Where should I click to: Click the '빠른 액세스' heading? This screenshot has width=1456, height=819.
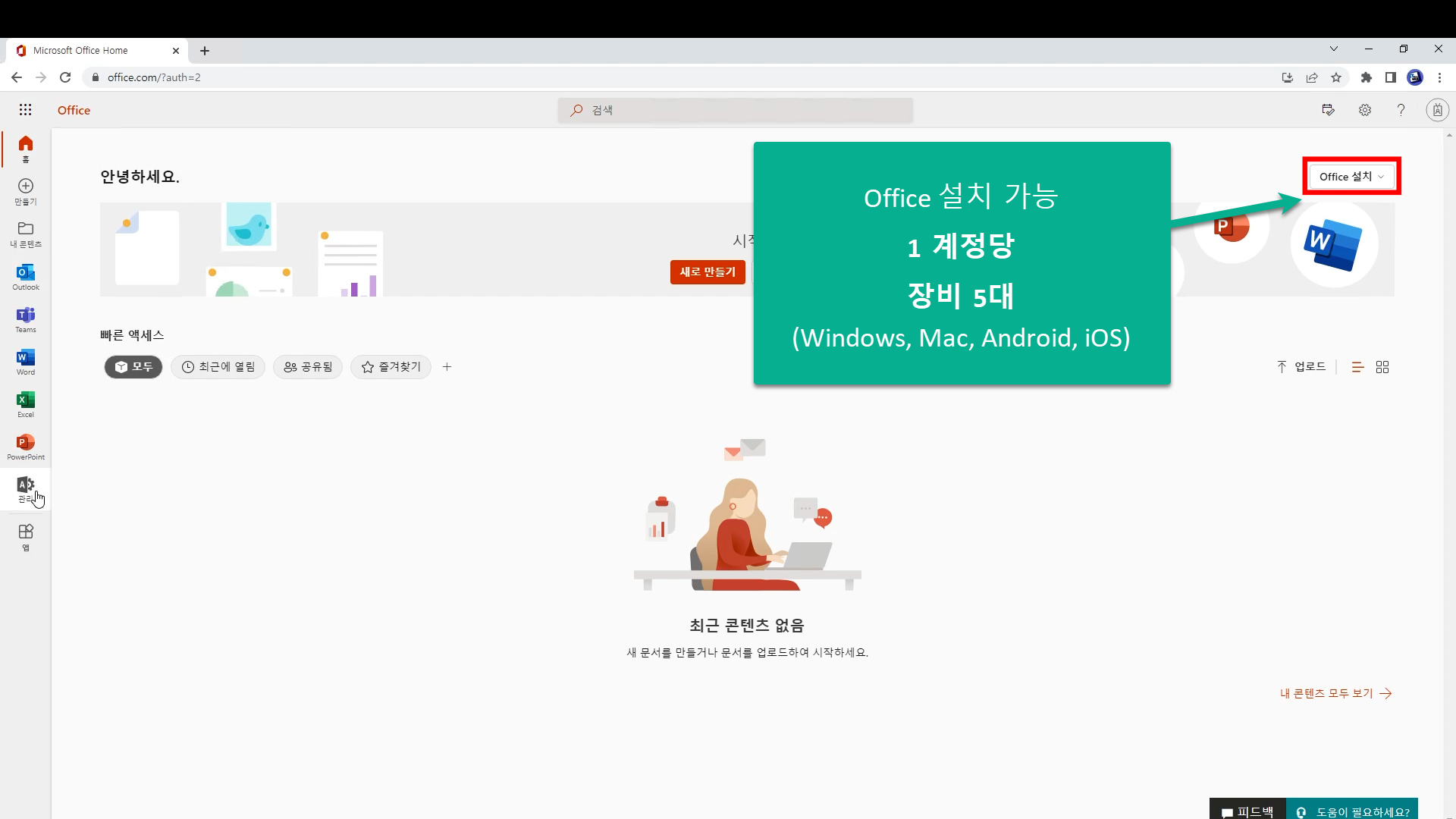coord(132,335)
